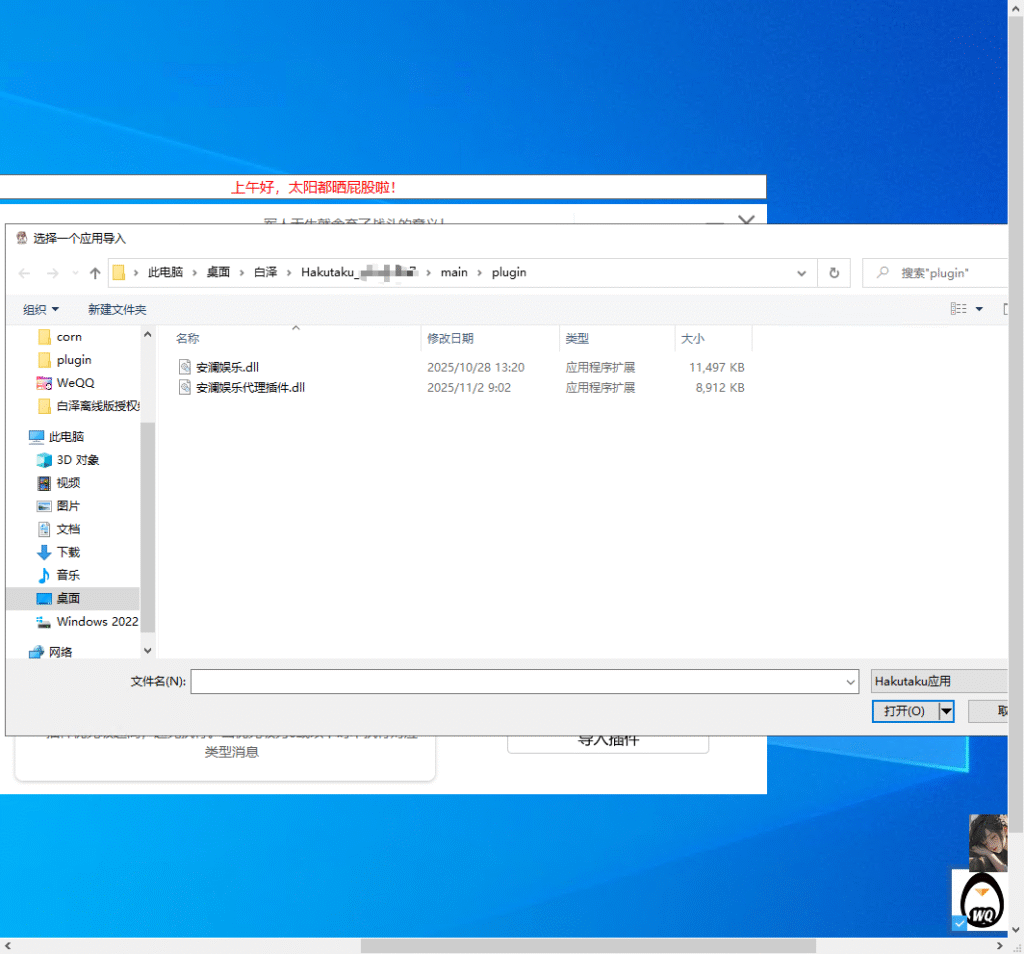The image size is (1024, 954).
Task: Click the 打开(O) button
Action: click(x=904, y=710)
